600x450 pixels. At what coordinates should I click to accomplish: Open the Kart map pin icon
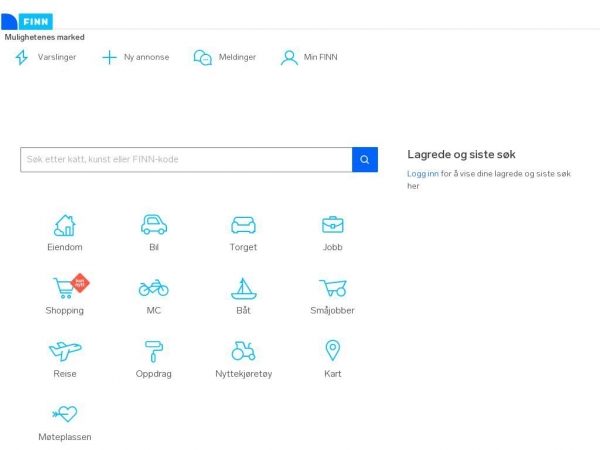coord(333,350)
